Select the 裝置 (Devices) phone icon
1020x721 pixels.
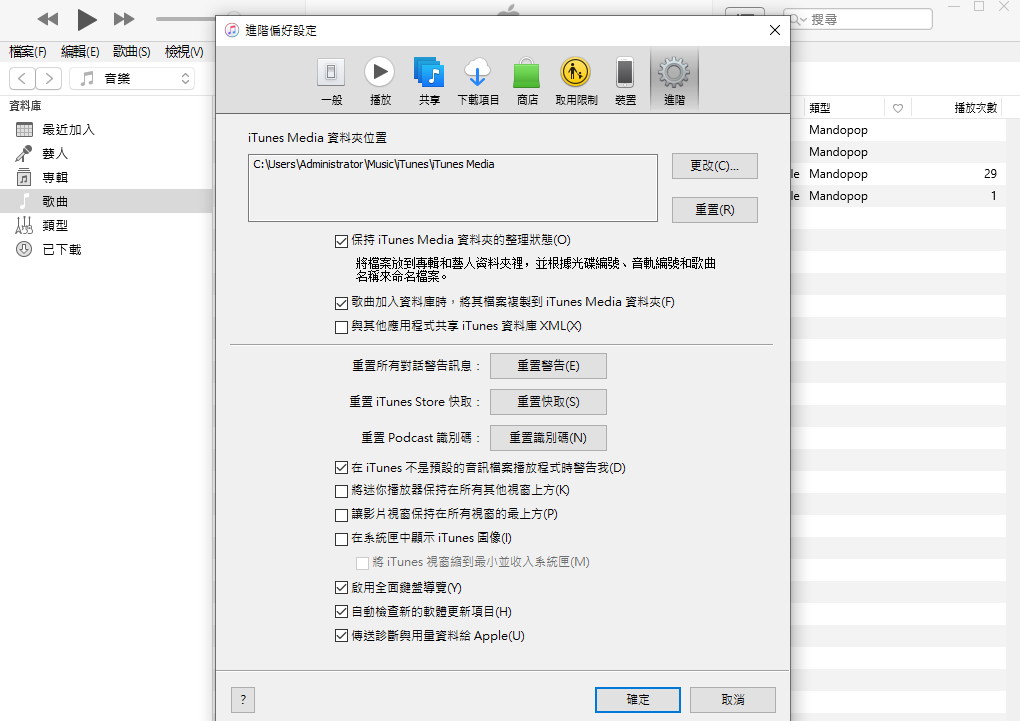[x=625, y=80]
